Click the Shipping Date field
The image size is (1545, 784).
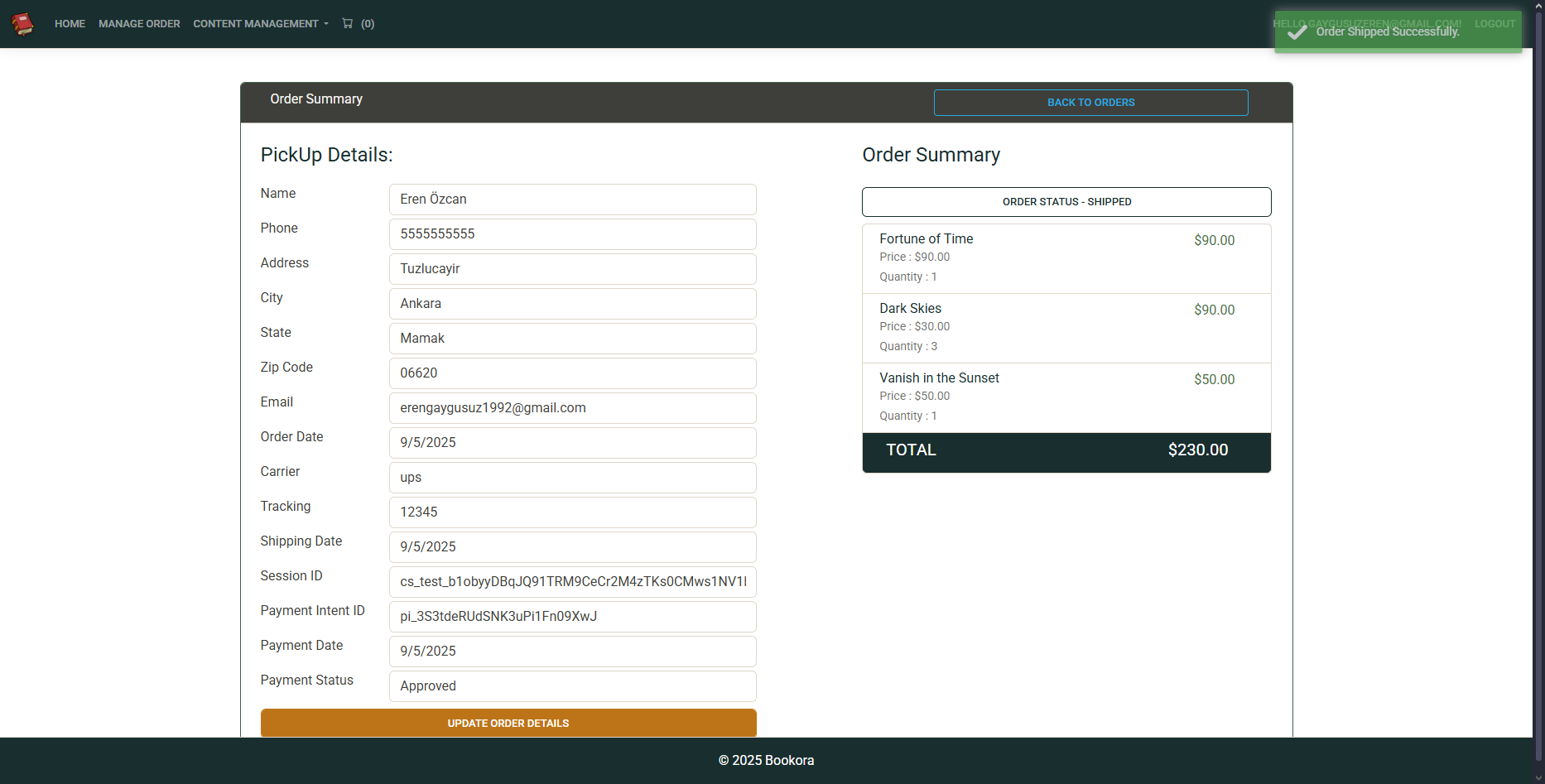point(573,547)
